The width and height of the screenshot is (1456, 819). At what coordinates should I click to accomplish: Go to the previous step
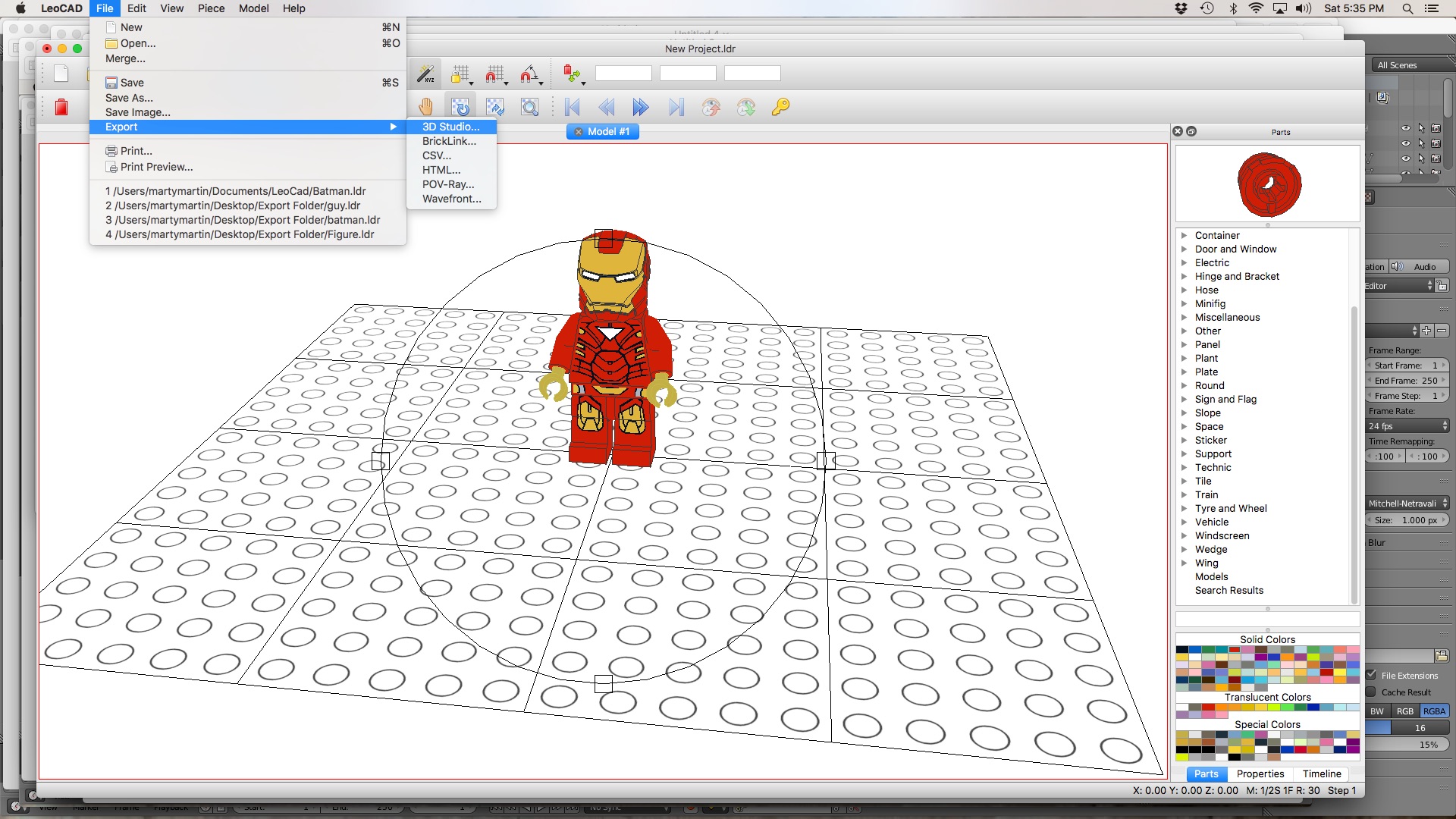(607, 107)
